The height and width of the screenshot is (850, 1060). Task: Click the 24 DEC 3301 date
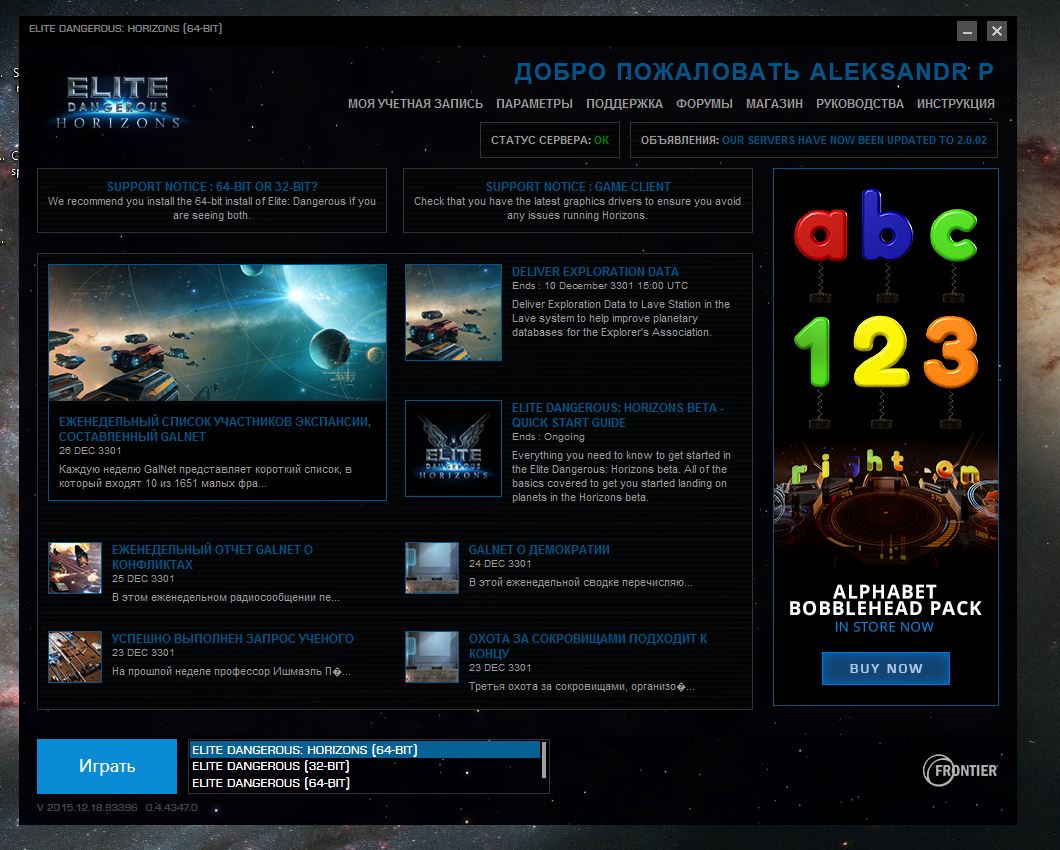coord(500,563)
